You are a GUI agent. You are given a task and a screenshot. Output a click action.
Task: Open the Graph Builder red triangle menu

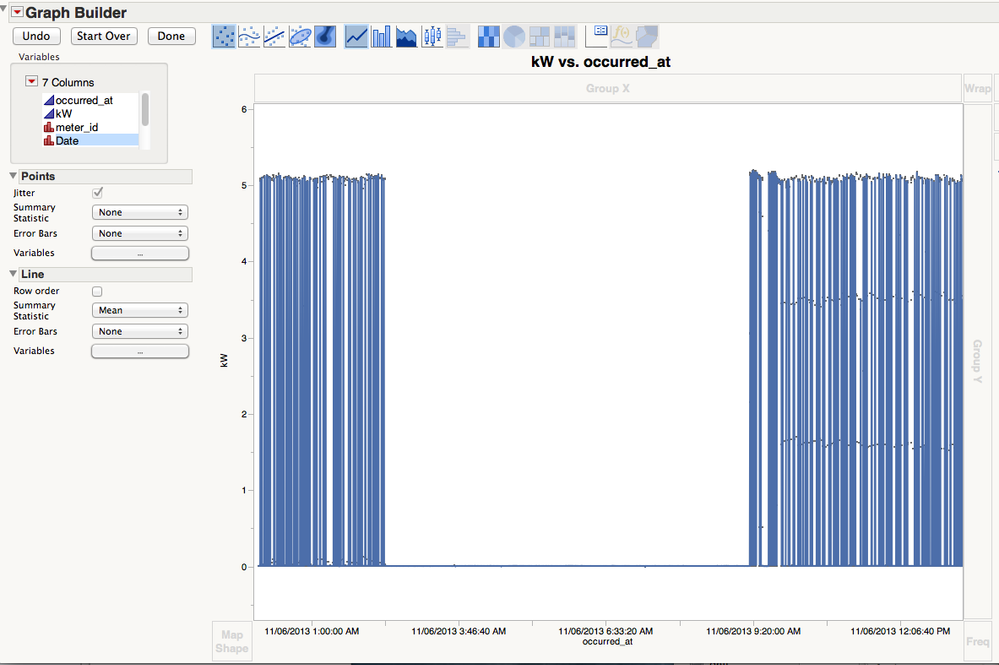(17, 12)
